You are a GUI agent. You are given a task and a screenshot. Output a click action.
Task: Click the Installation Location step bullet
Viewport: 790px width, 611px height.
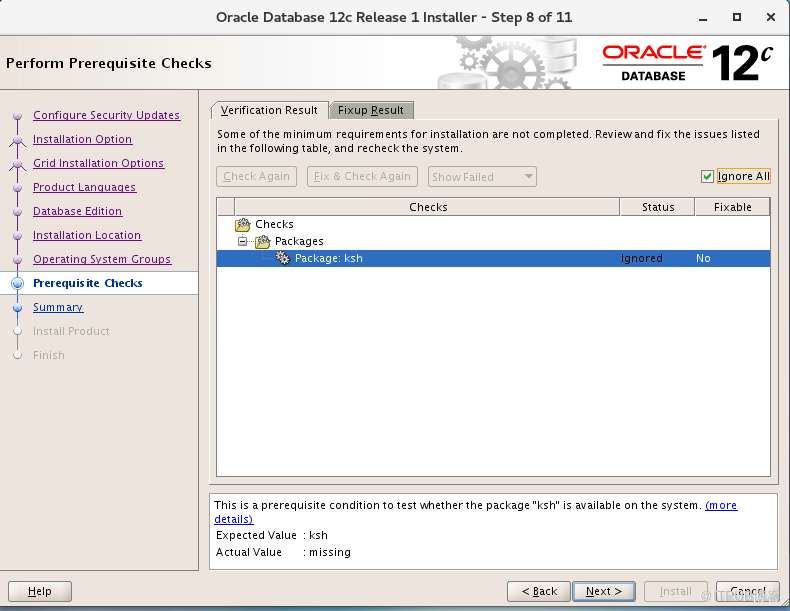click(x=18, y=235)
